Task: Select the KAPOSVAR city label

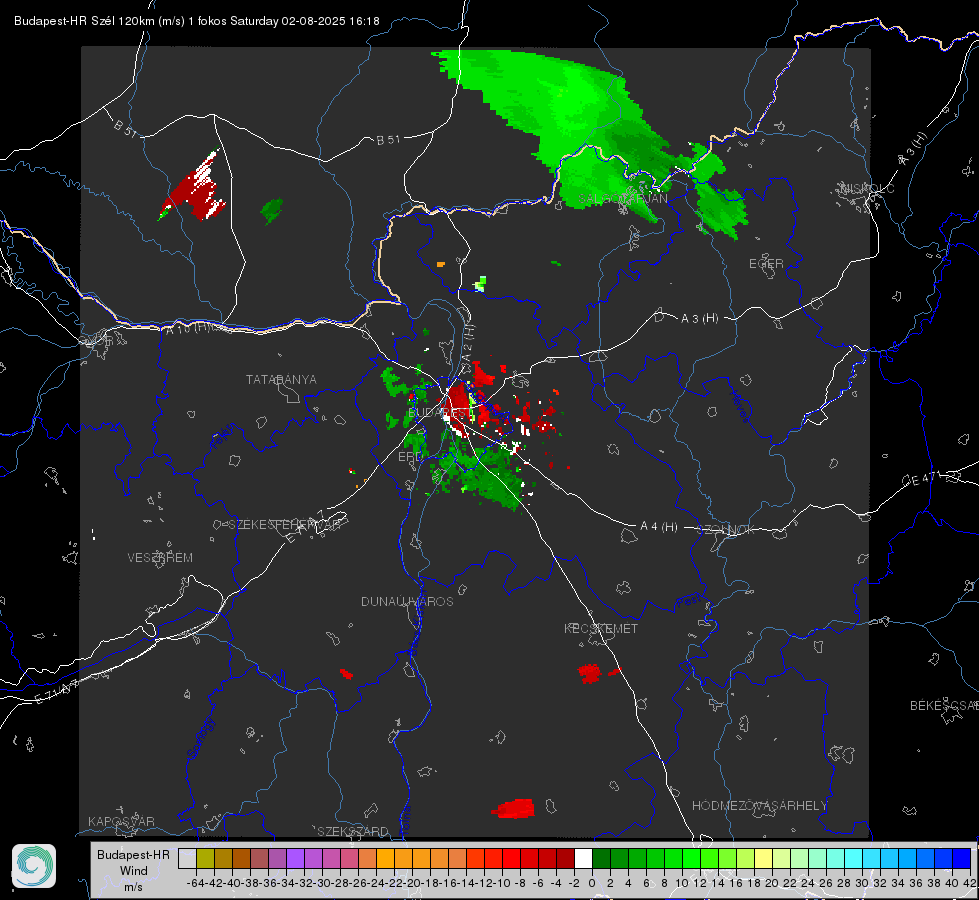Action: [121, 821]
